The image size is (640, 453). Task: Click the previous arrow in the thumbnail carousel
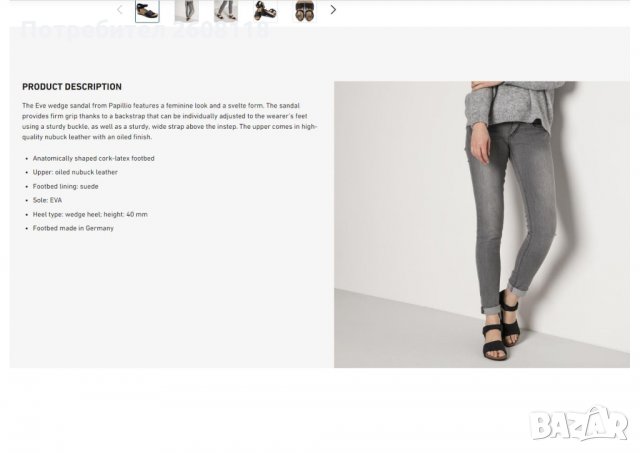click(120, 10)
